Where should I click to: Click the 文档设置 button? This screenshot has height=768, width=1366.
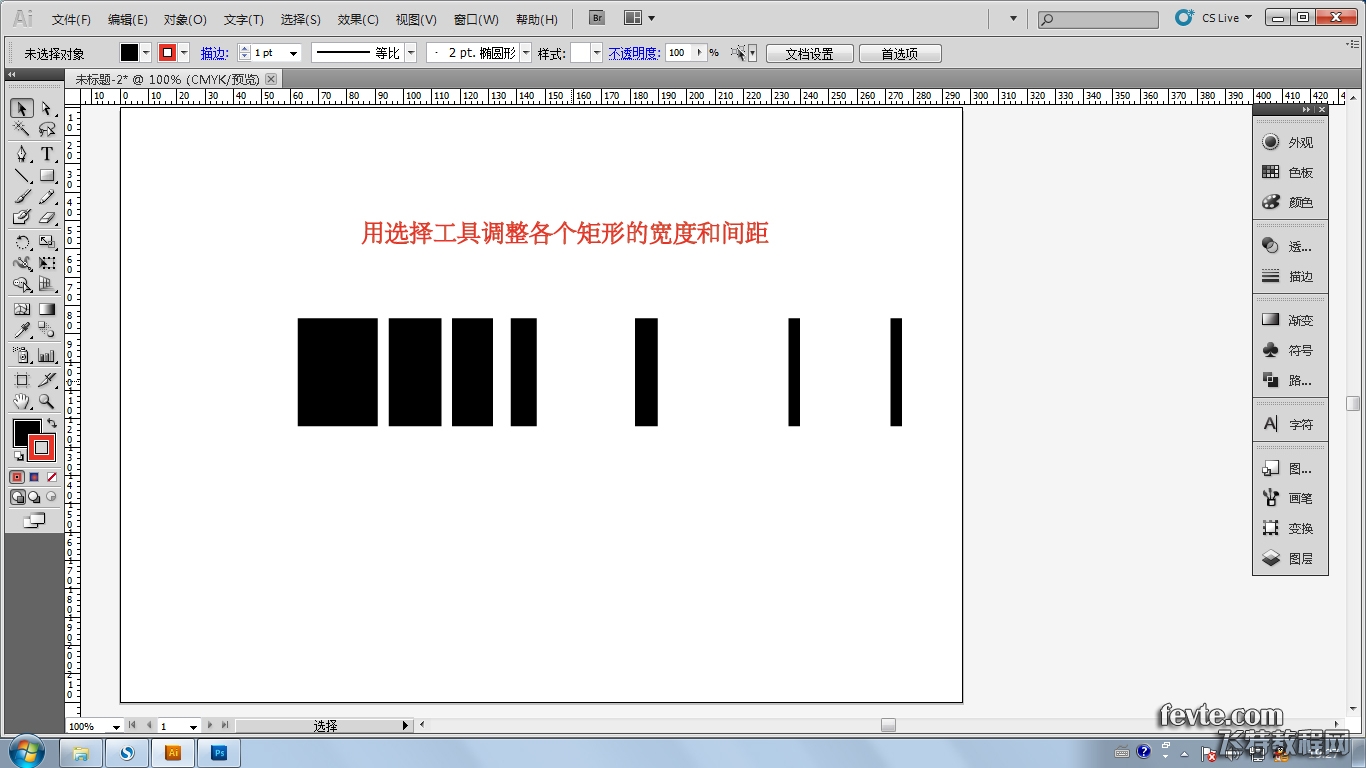tap(810, 54)
